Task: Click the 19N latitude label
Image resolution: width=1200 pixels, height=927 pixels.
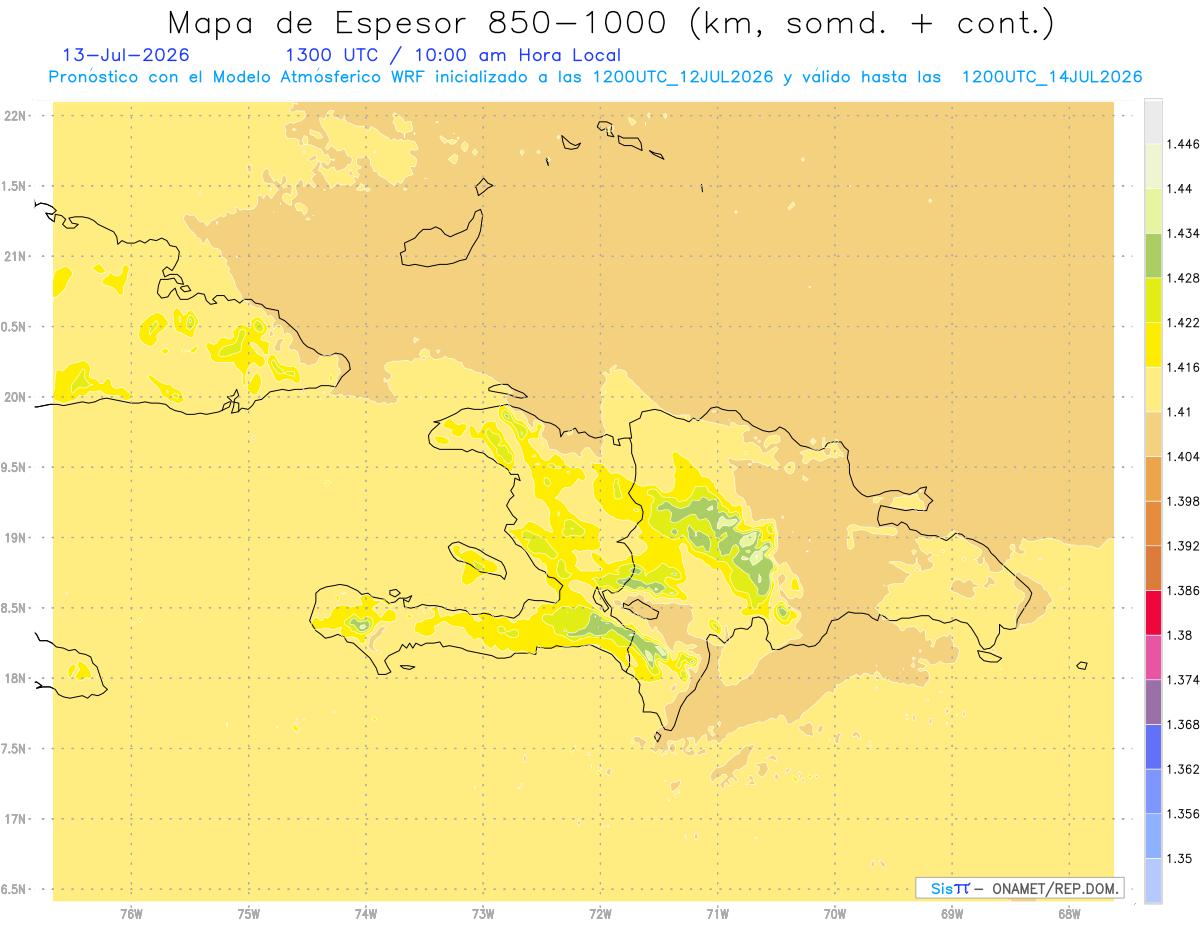Action: pyautogui.click(x=16, y=537)
